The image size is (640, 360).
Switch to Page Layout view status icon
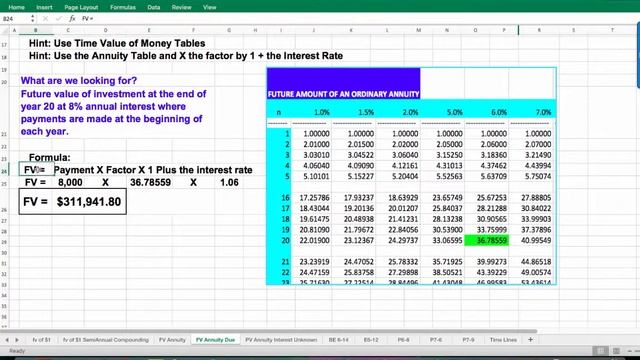pyautogui.click(x=616, y=351)
